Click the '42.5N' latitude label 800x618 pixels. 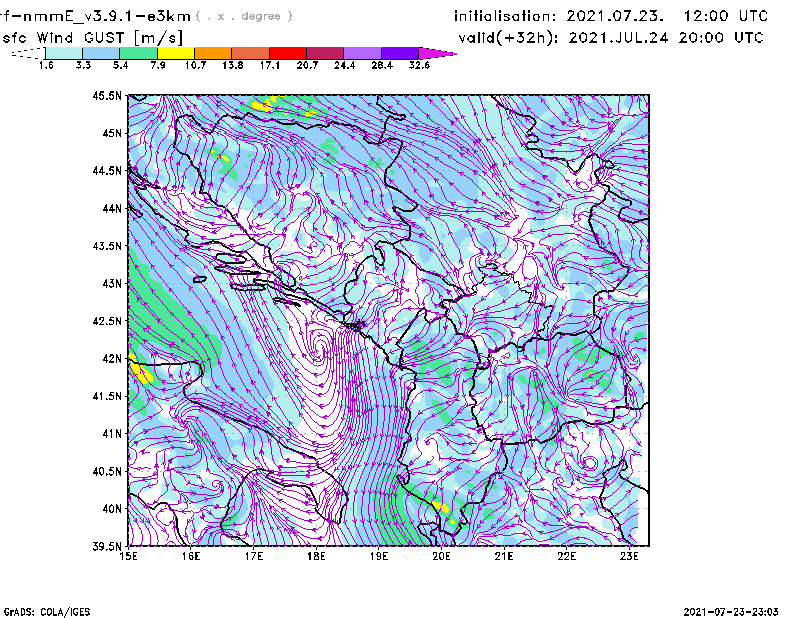(107, 321)
